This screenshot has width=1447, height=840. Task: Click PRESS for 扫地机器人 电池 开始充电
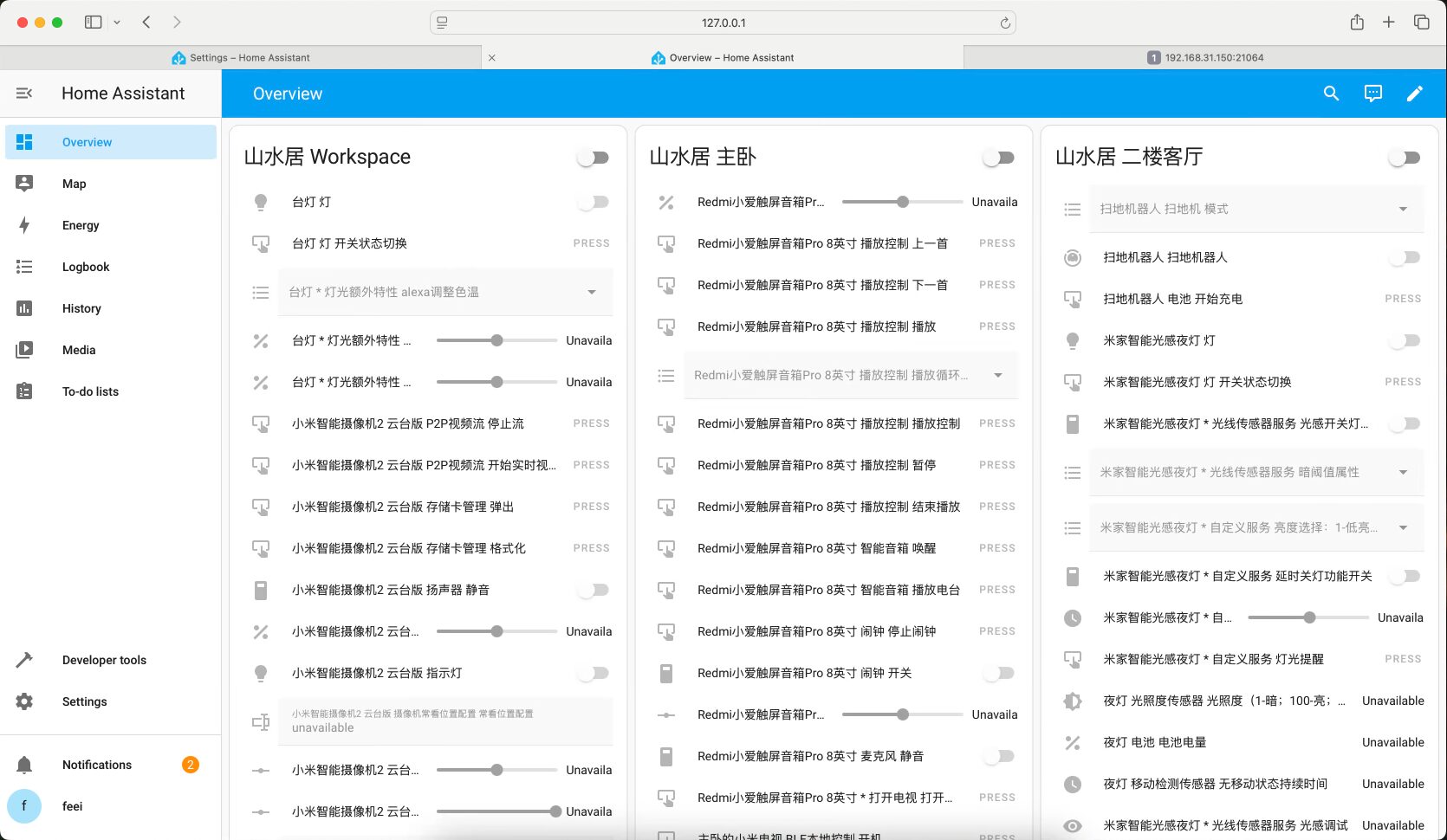pyautogui.click(x=1403, y=299)
